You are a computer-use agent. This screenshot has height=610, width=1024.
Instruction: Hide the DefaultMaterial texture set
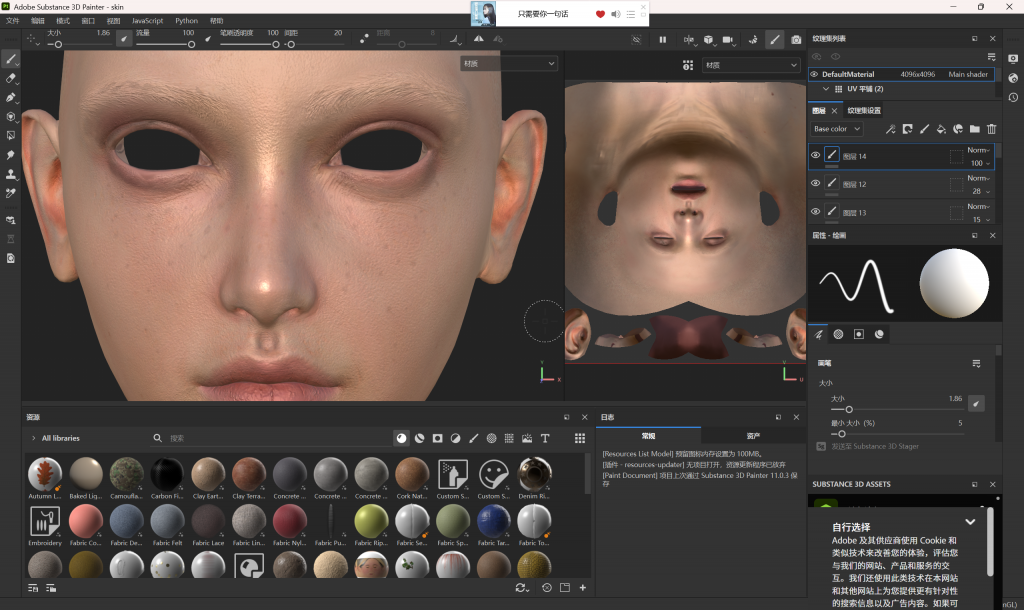[814, 74]
